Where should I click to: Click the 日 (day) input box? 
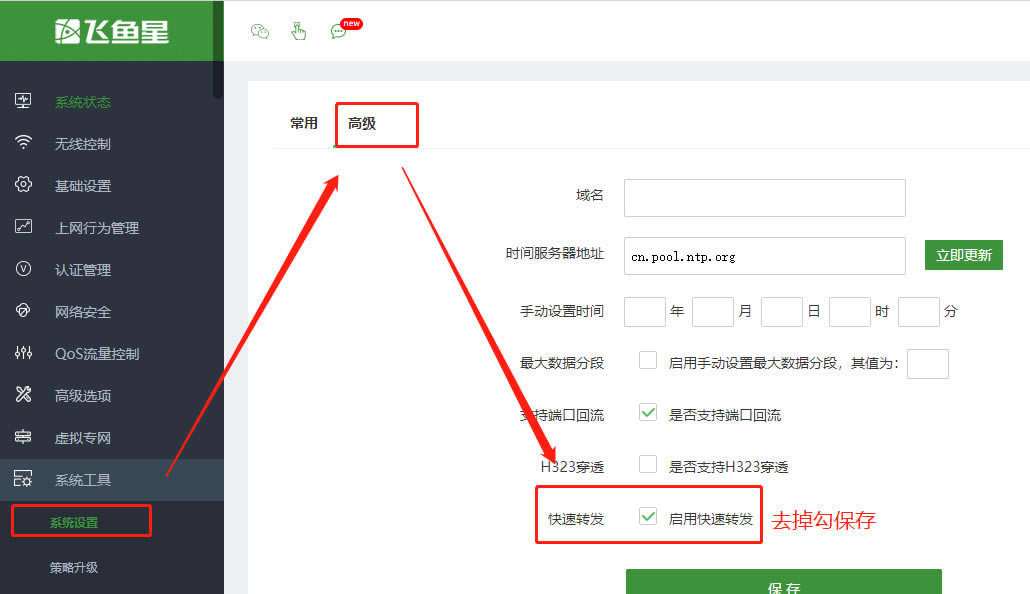click(782, 311)
